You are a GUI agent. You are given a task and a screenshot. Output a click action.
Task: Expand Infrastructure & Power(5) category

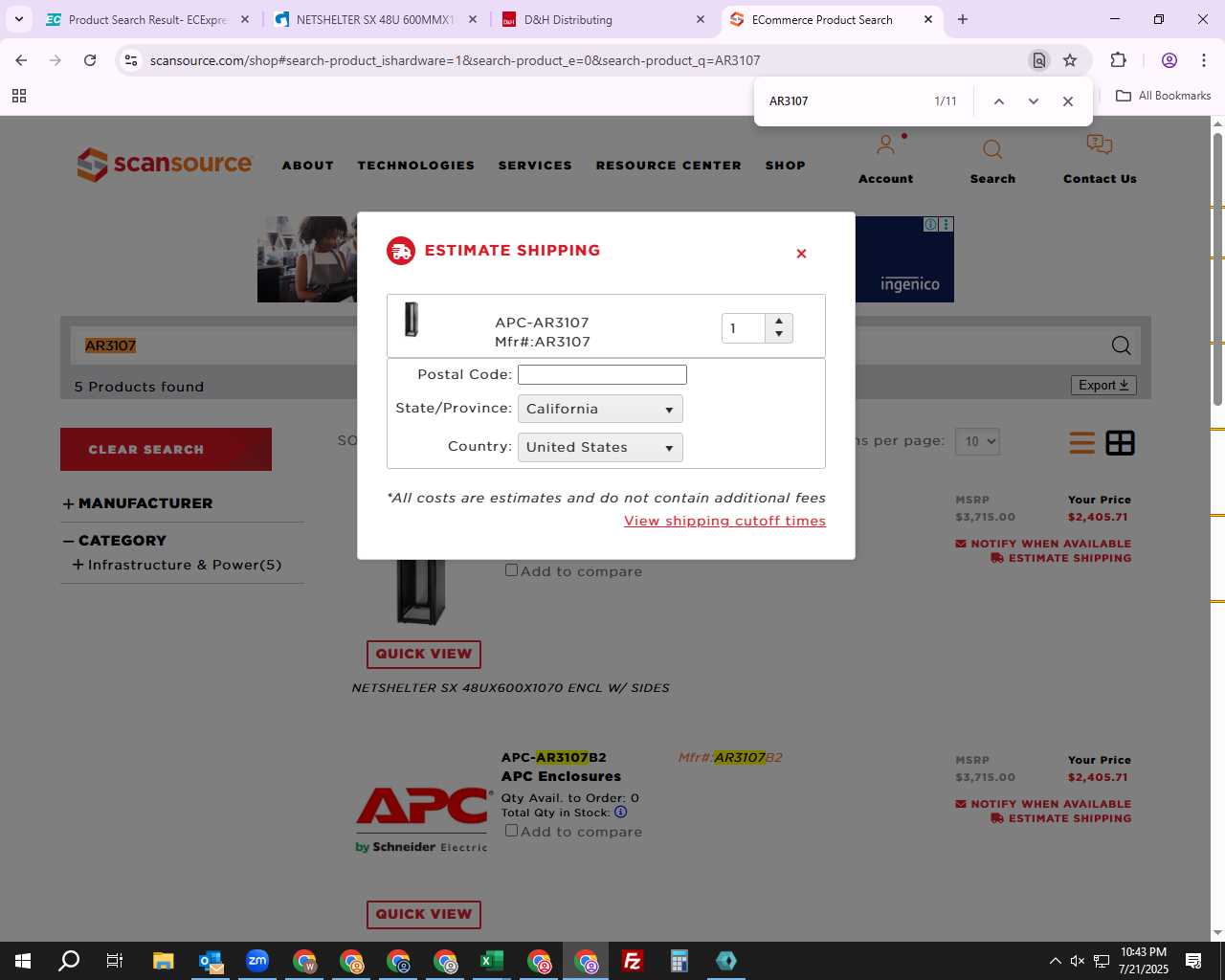click(177, 565)
